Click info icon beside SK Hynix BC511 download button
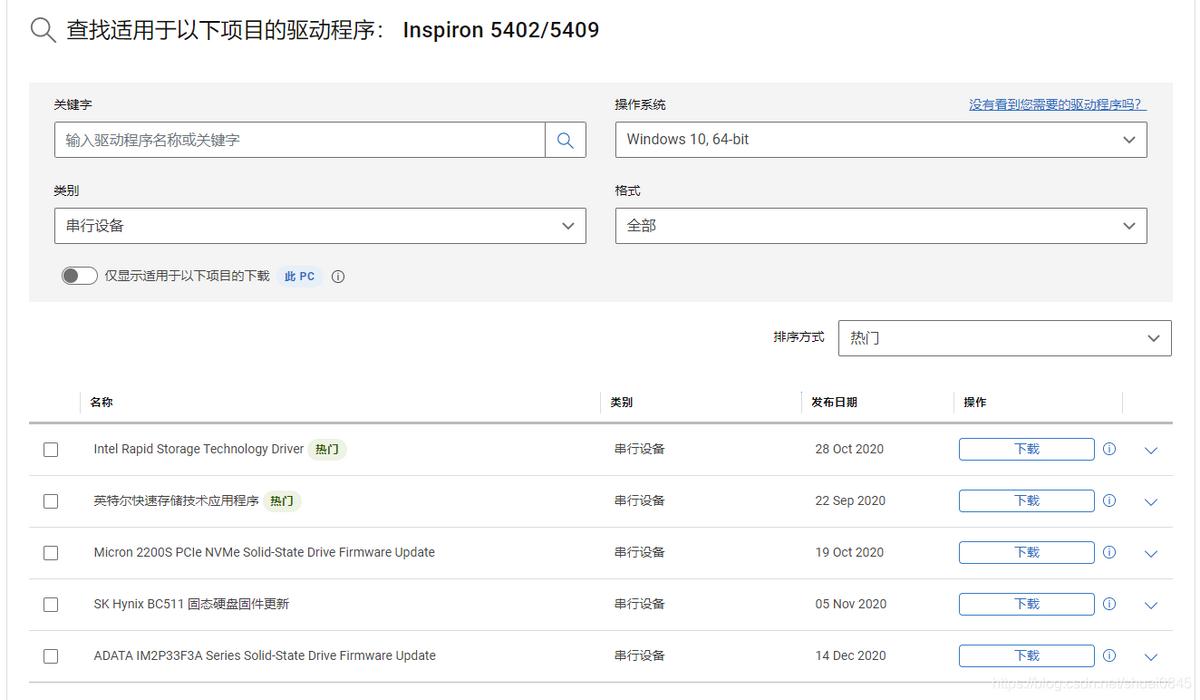The width and height of the screenshot is (1200, 700). [1109, 604]
